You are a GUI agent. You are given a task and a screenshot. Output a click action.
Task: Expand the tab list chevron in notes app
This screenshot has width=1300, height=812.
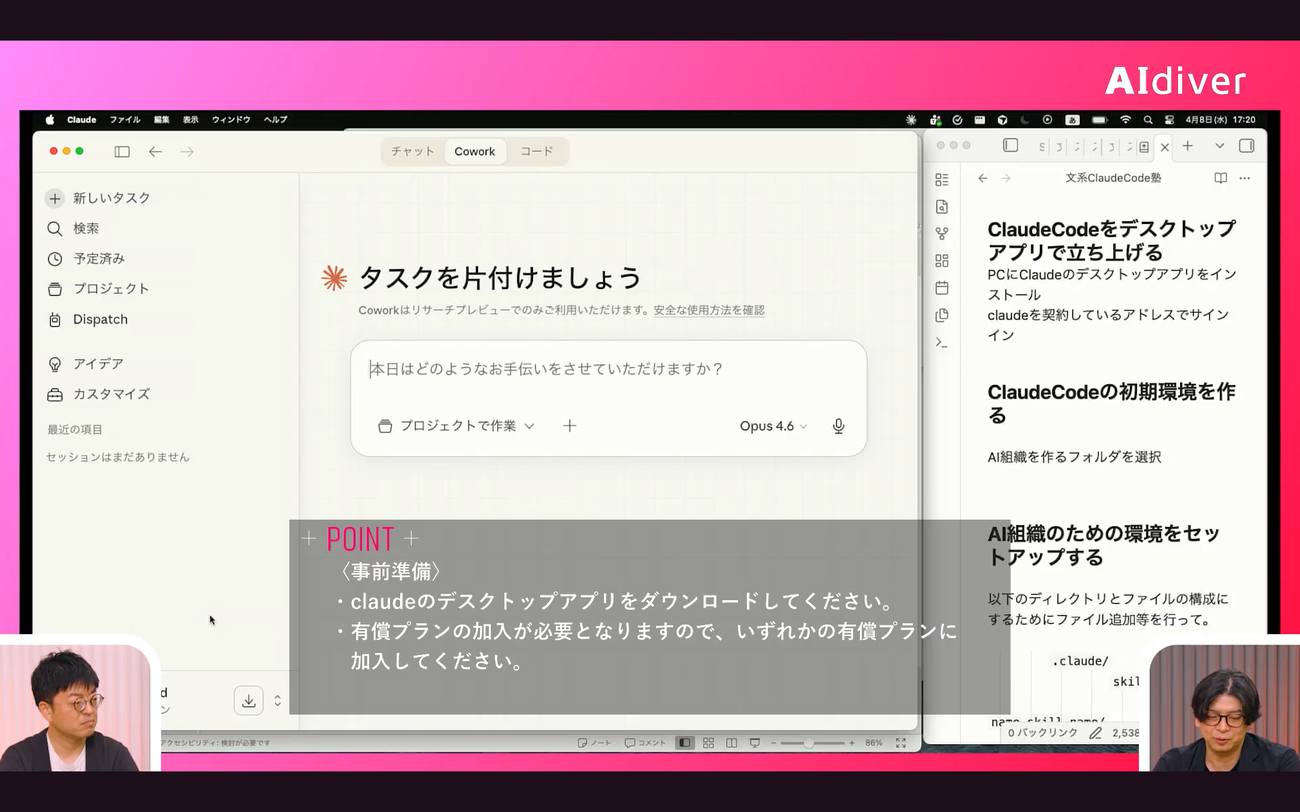point(1219,146)
